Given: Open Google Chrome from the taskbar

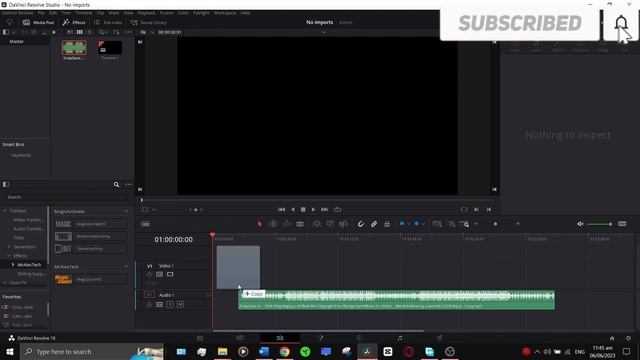Looking at the screenshot, I should tap(284, 351).
